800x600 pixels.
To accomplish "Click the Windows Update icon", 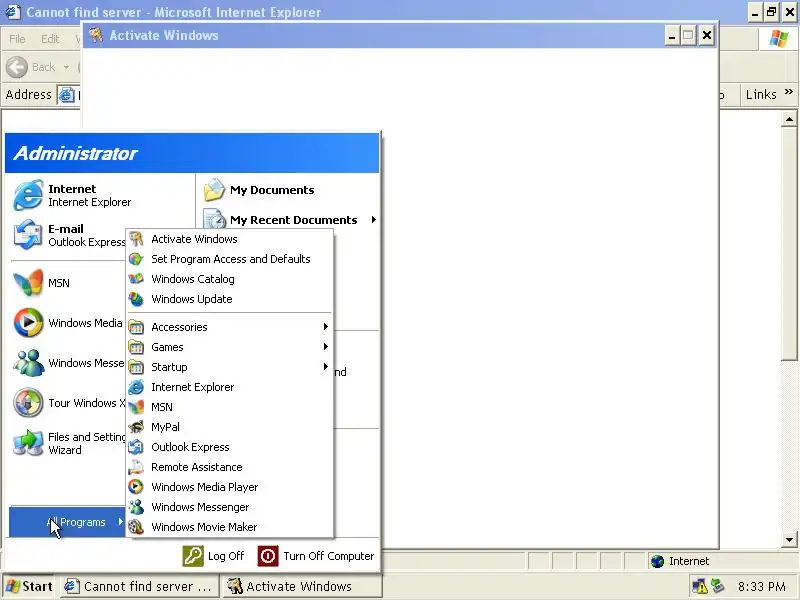I will tap(136, 299).
